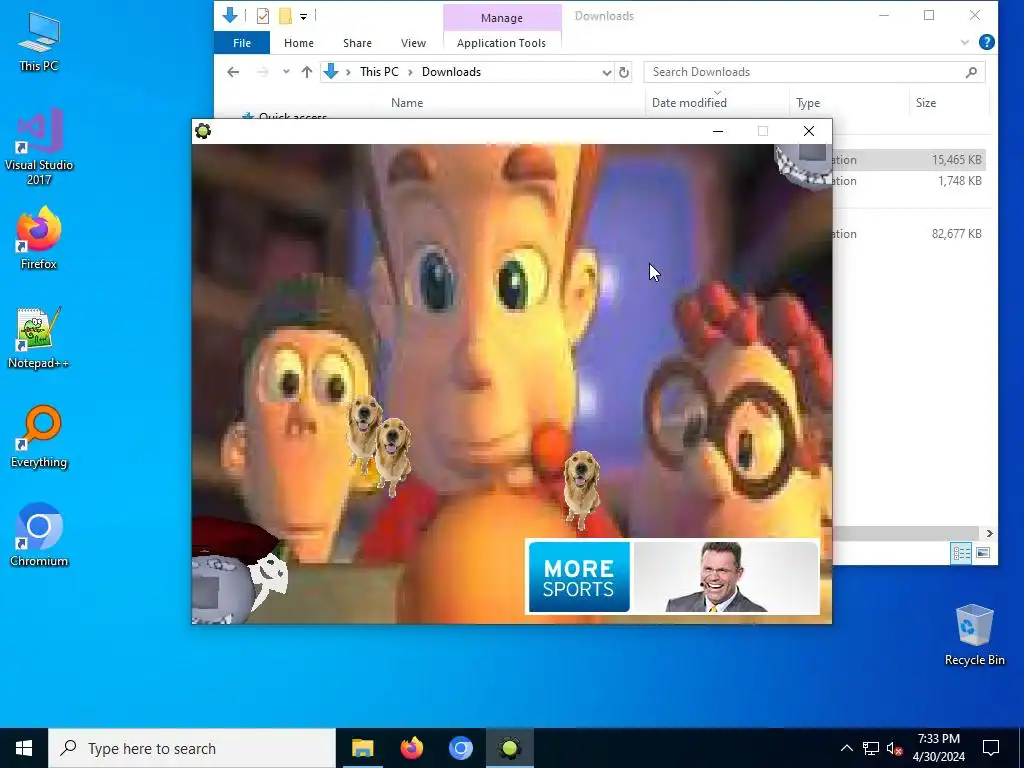Viewport: 1024px width, 768px height.
Task: Click This PC in the address breadcrumb
Action: (379, 72)
